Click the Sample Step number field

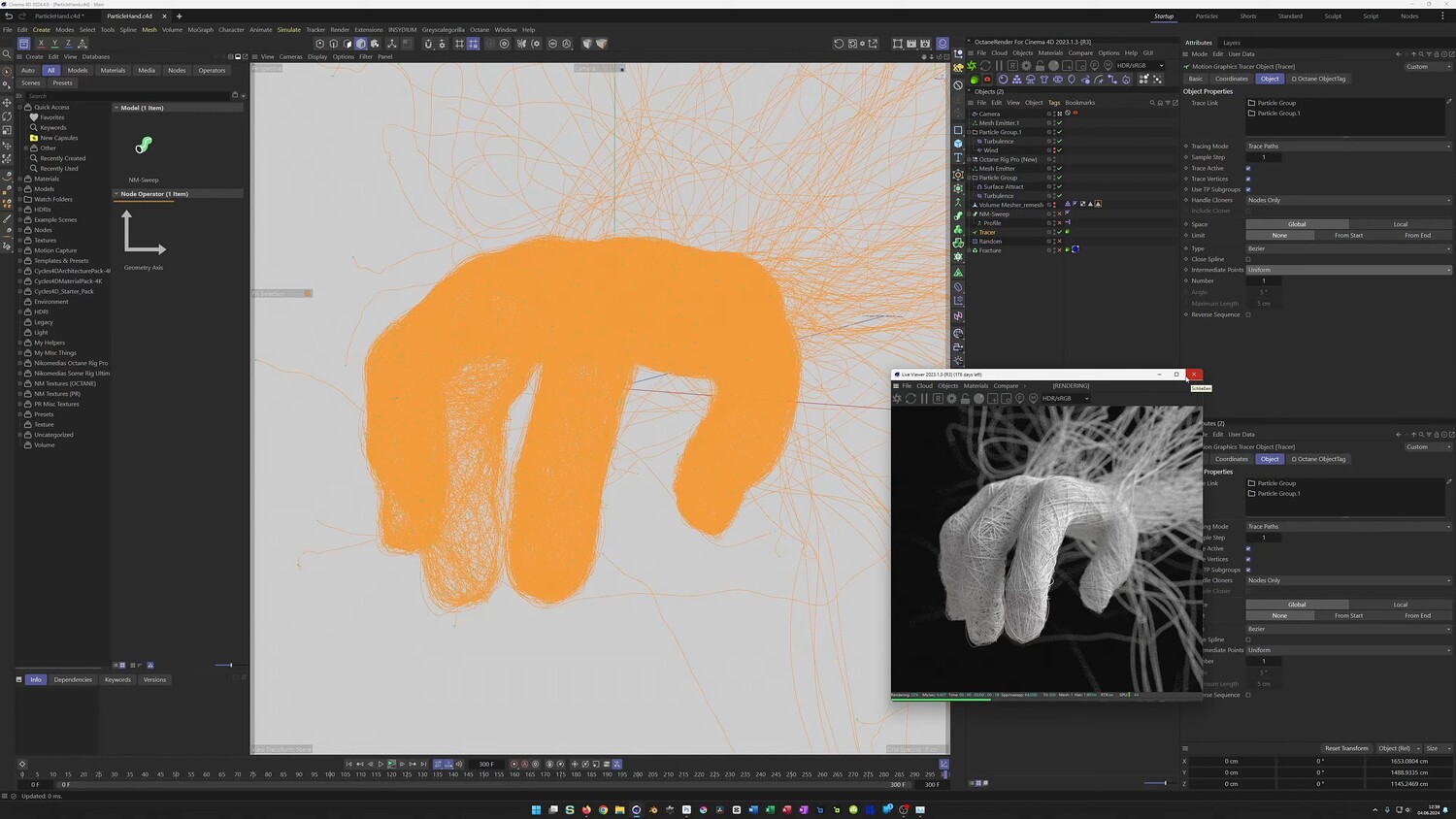click(x=1264, y=157)
